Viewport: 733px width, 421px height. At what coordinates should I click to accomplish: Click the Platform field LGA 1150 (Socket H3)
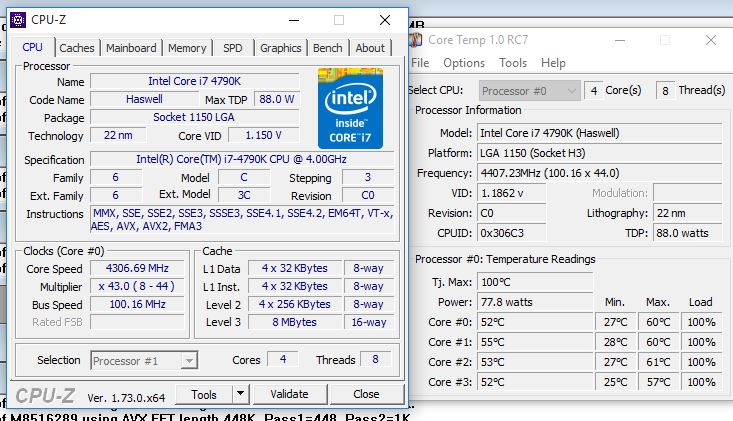tap(599, 153)
